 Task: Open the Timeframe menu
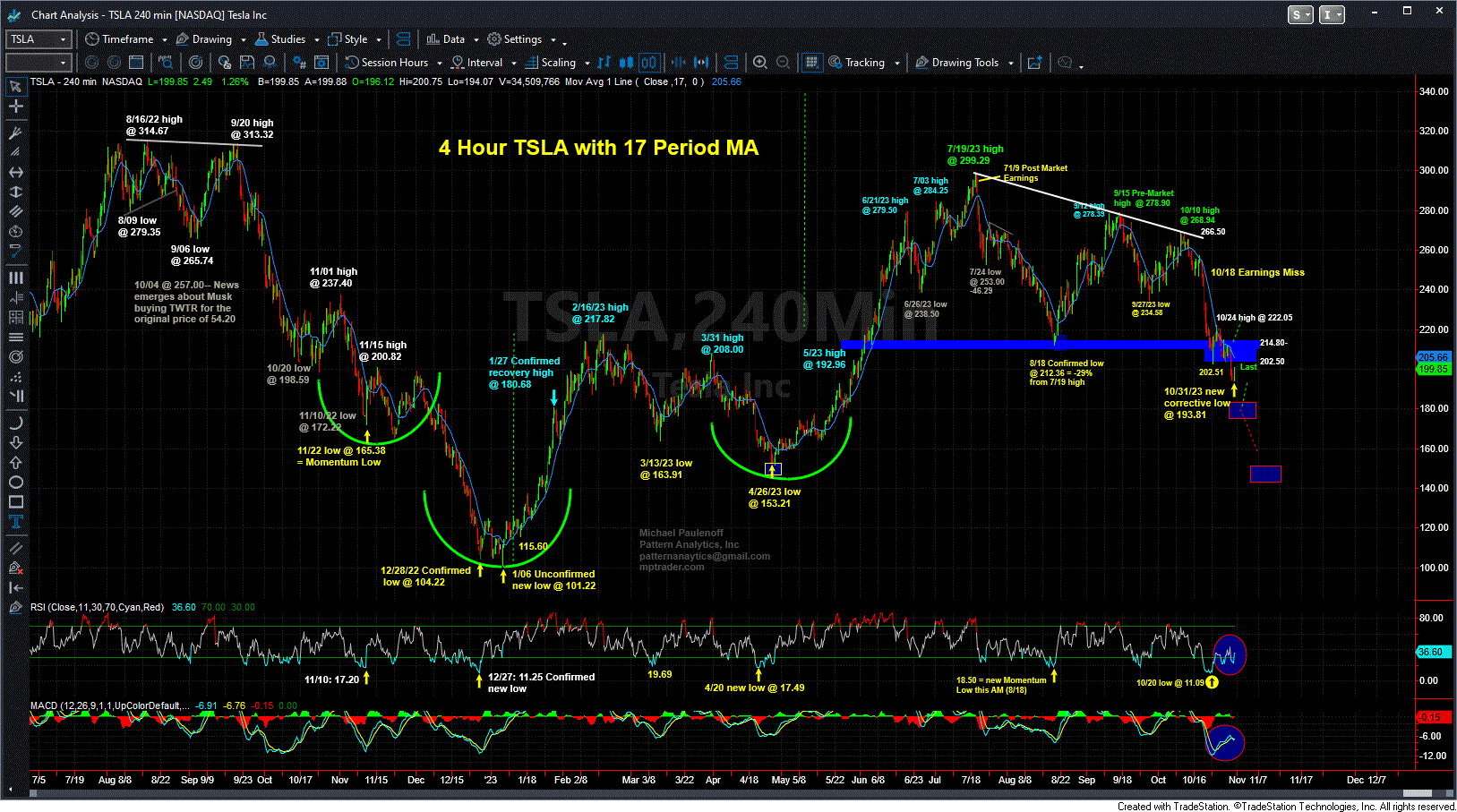(x=120, y=39)
